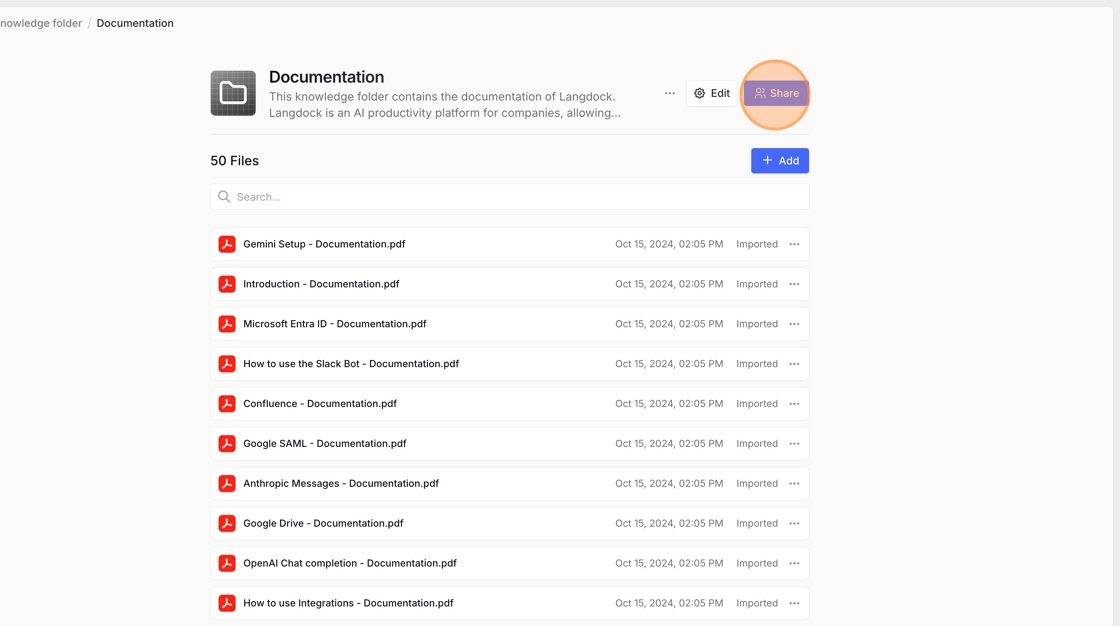Screen dimensions: 1120x626
Task: Click the Confluence PDF file icon
Action: [227, 404]
